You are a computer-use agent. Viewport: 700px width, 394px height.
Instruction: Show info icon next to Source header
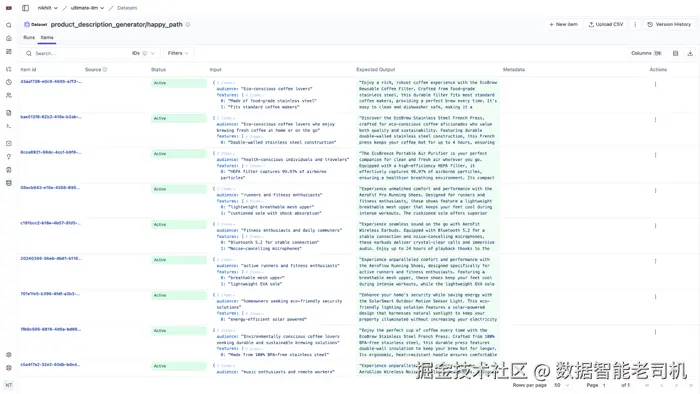105,70
